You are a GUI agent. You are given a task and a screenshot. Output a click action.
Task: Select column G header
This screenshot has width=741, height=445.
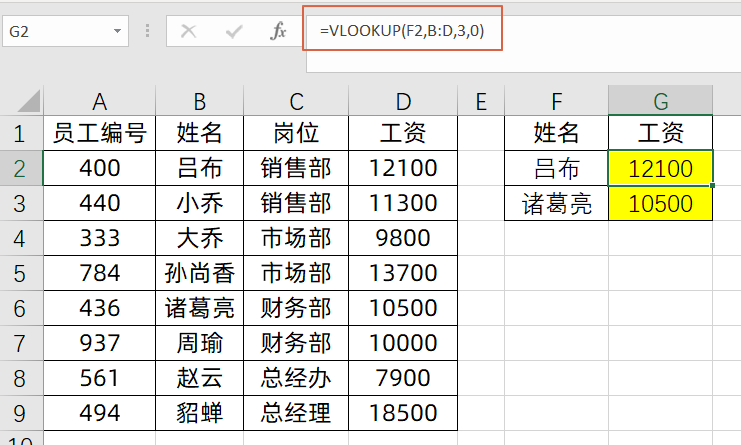point(661,101)
